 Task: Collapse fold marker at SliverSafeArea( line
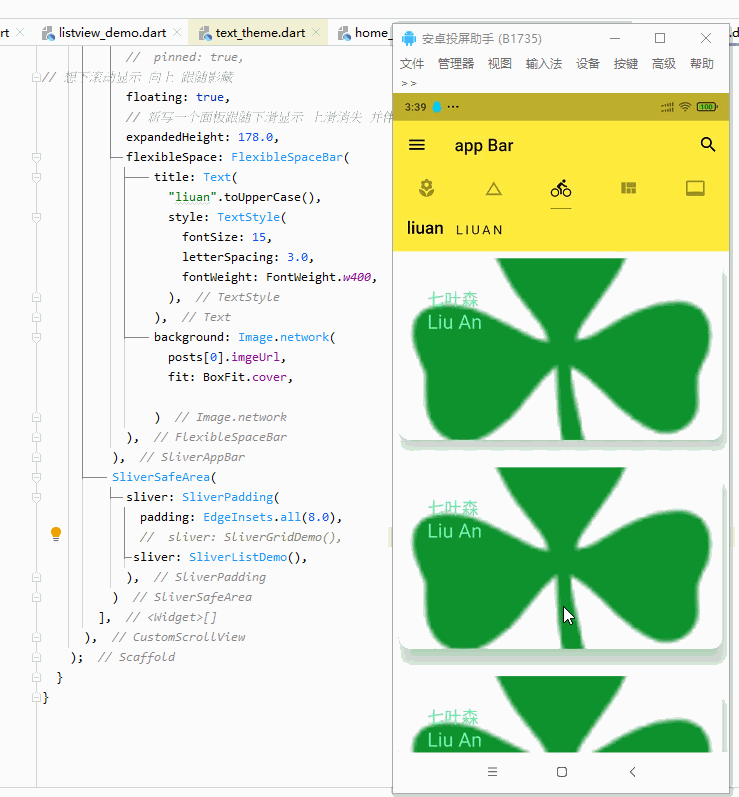pos(36,477)
